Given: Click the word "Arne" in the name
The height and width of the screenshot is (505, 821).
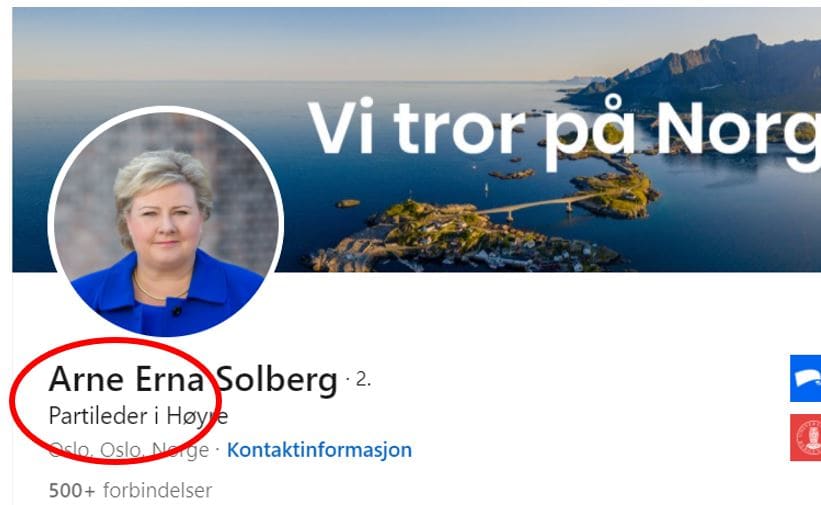Looking at the screenshot, I should (86, 379).
